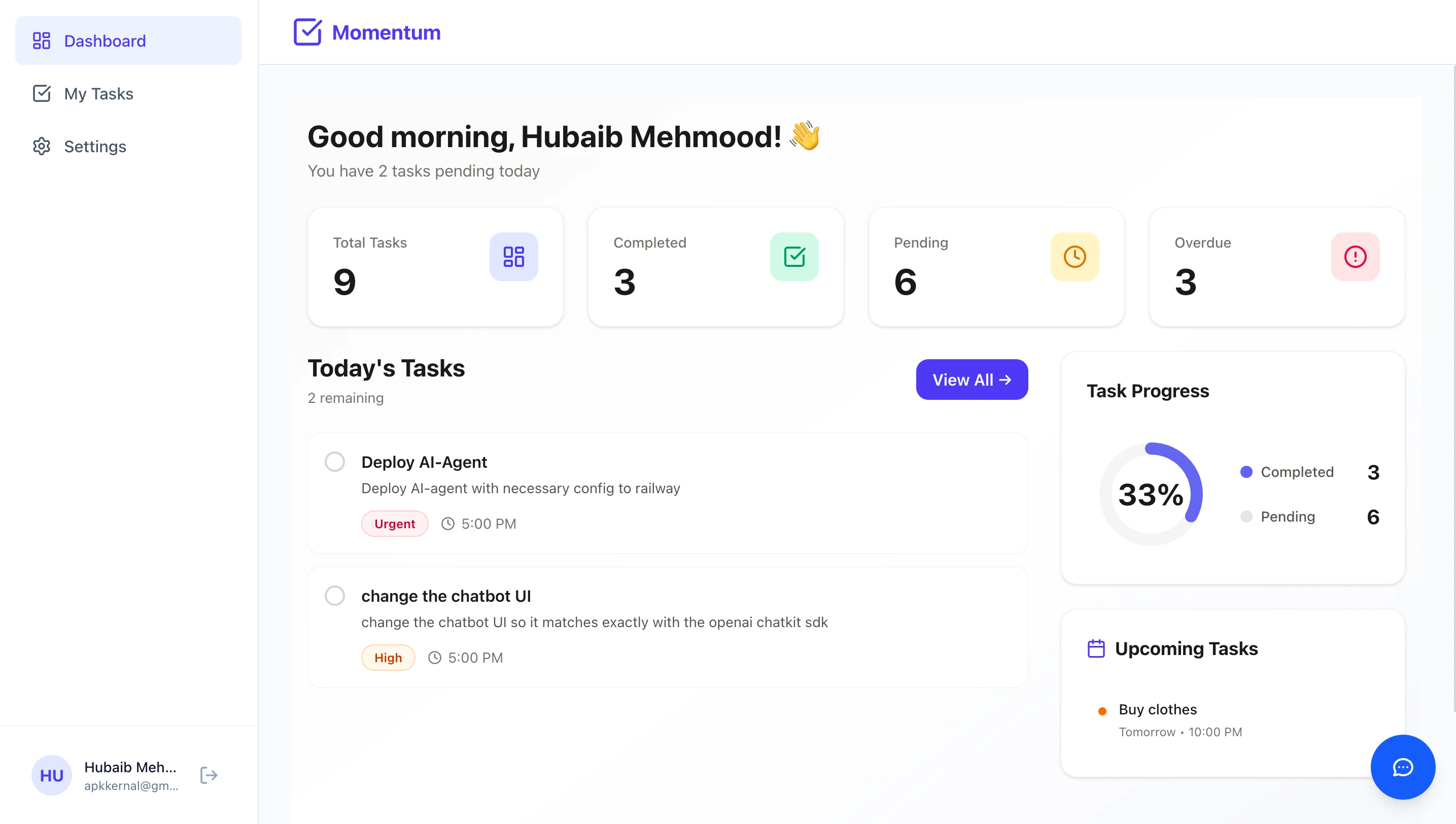This screenshot has height=824, width=1456.
Task: Click the Urgent priority badge
Action: [x=394, y=524]
